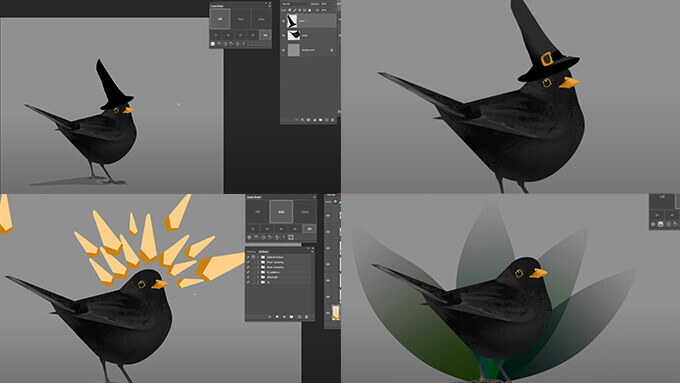
Task: Select the first round mode icon in top panel
Action: pyautogui.click(x=212, y=44)
